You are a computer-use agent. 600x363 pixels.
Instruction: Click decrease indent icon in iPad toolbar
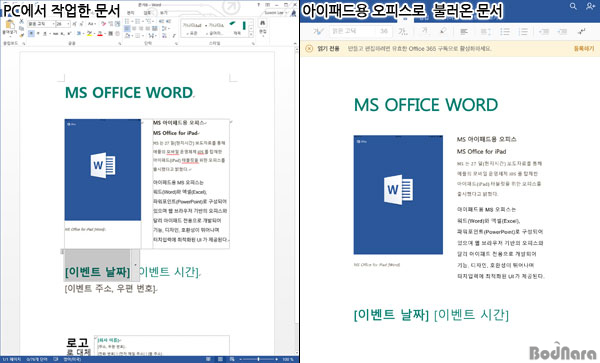544,32
